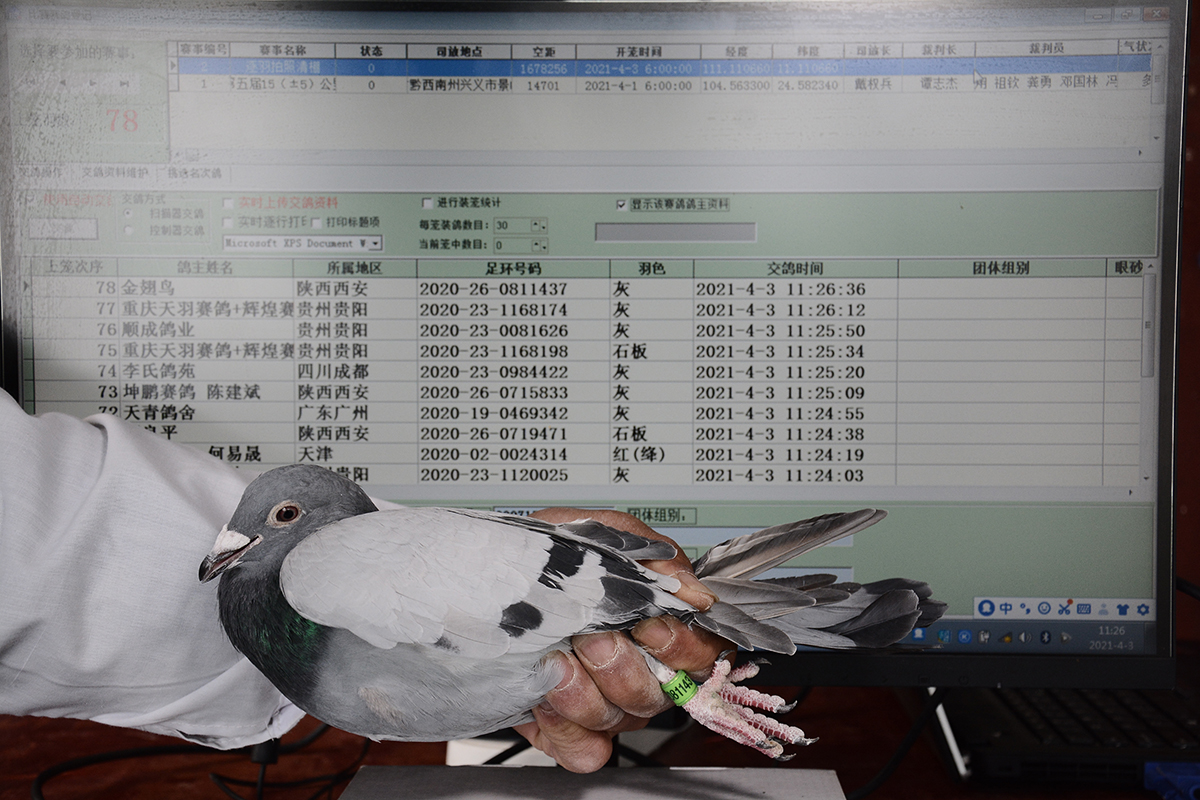The width and height of the screenshot is (1200, 800).
Task: Click the 鸽主姓名 column header
Action: (x=205, y=268)
